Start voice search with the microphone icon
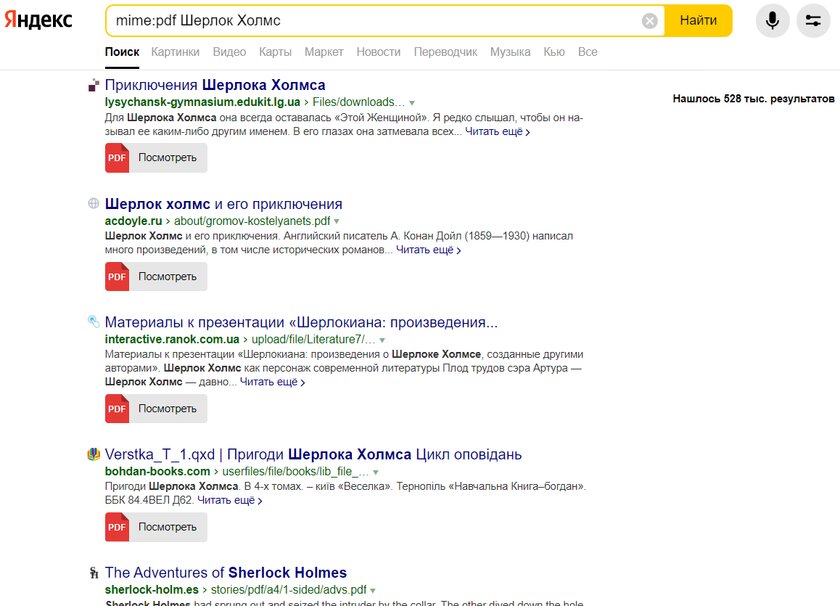 click(x=772, y=21)
